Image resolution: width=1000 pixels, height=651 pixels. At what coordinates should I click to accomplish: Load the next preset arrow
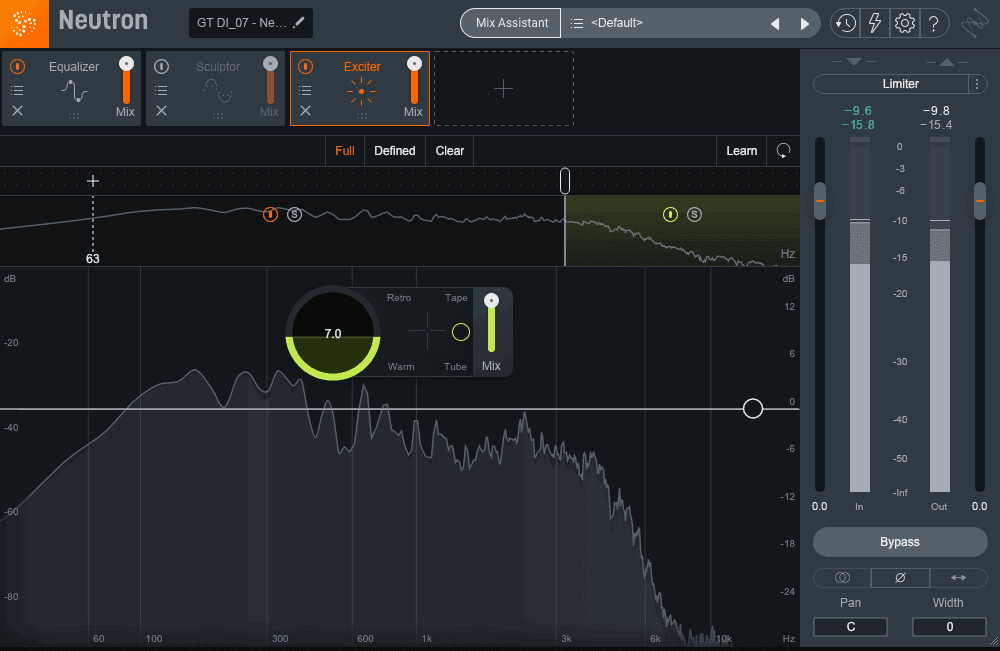pyautogui.click(x=805, y=24)
